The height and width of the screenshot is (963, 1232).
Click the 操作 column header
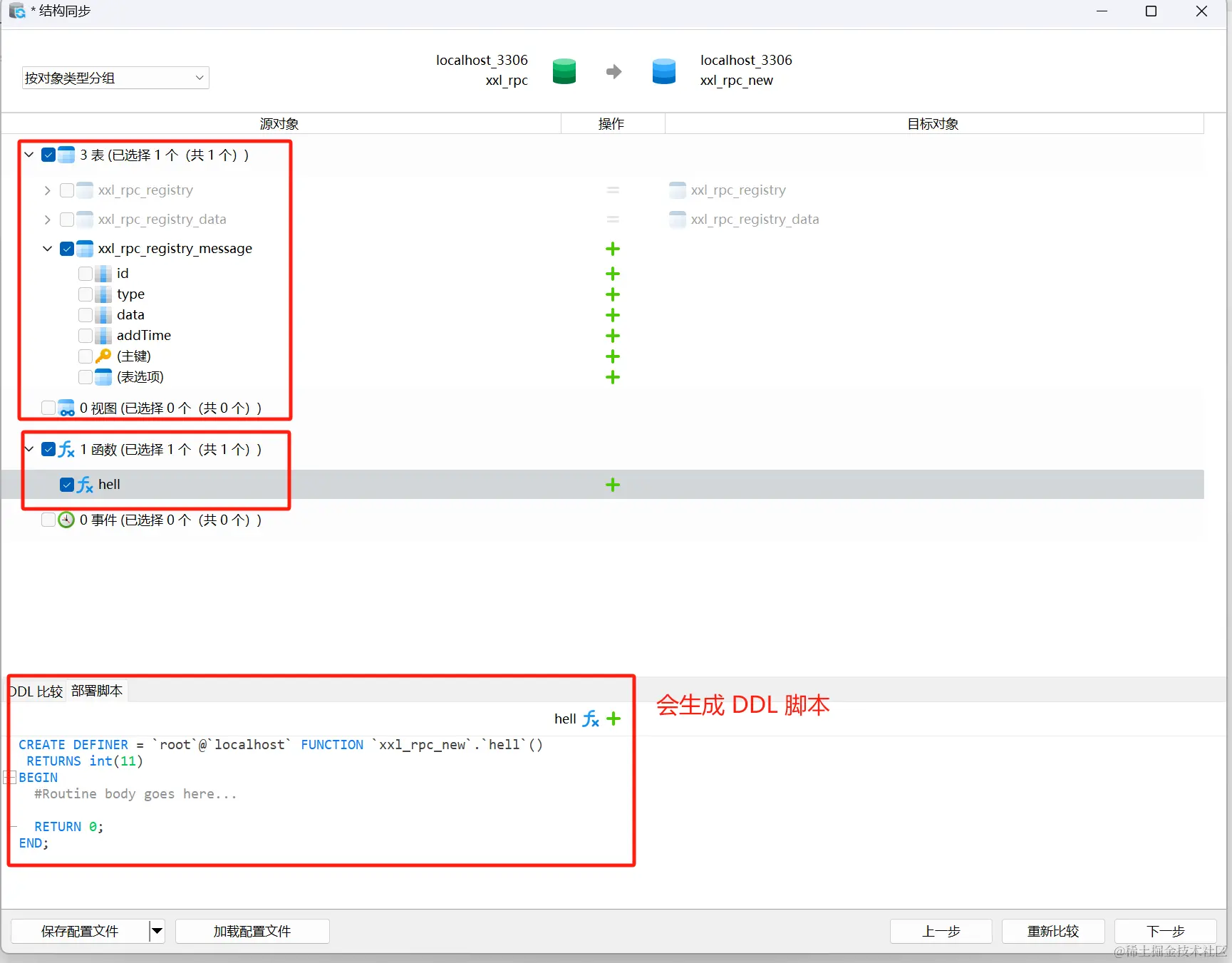(612, 124)
